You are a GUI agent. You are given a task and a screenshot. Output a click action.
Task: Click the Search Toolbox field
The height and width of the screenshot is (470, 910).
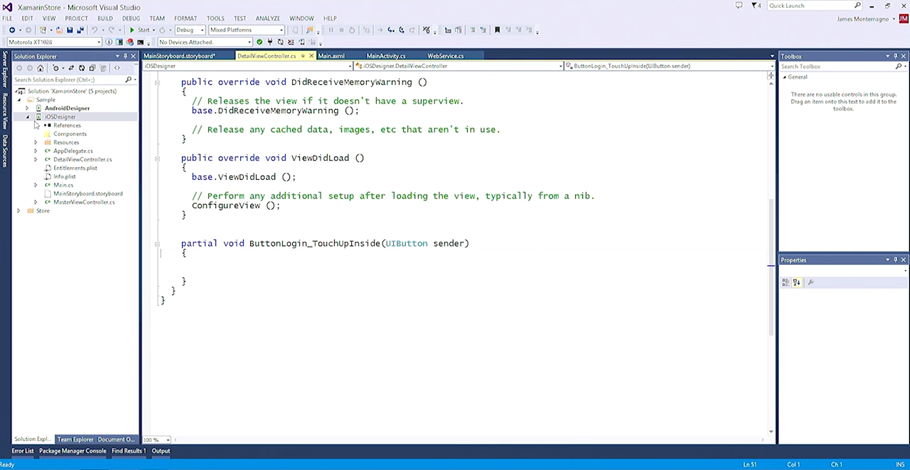(839, 67)
